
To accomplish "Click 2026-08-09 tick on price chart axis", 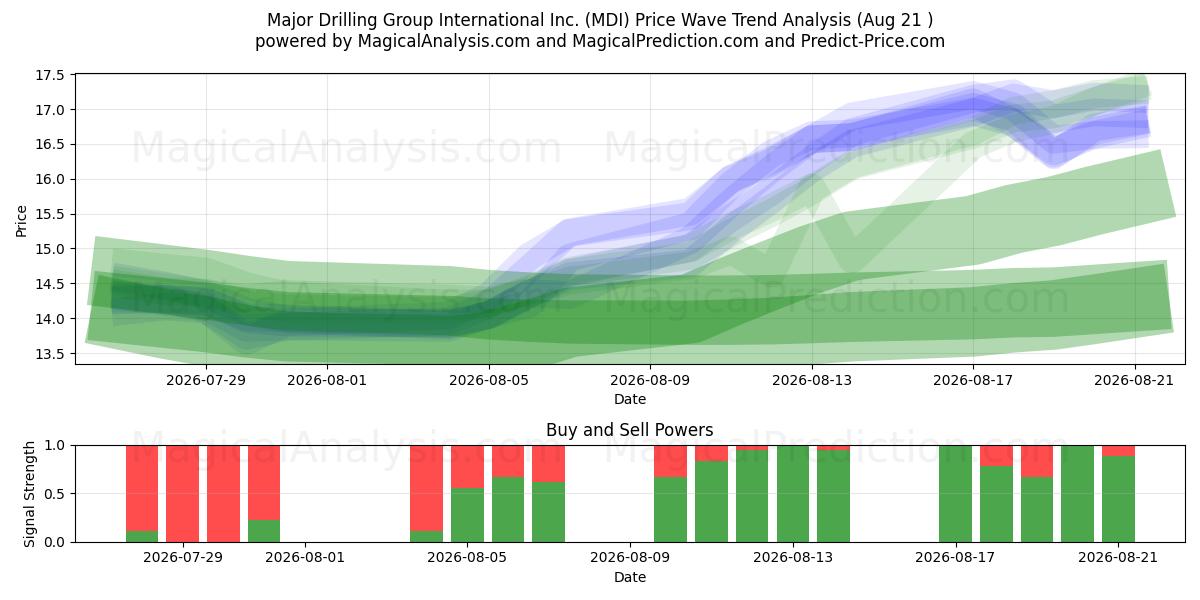I will 651,380.
